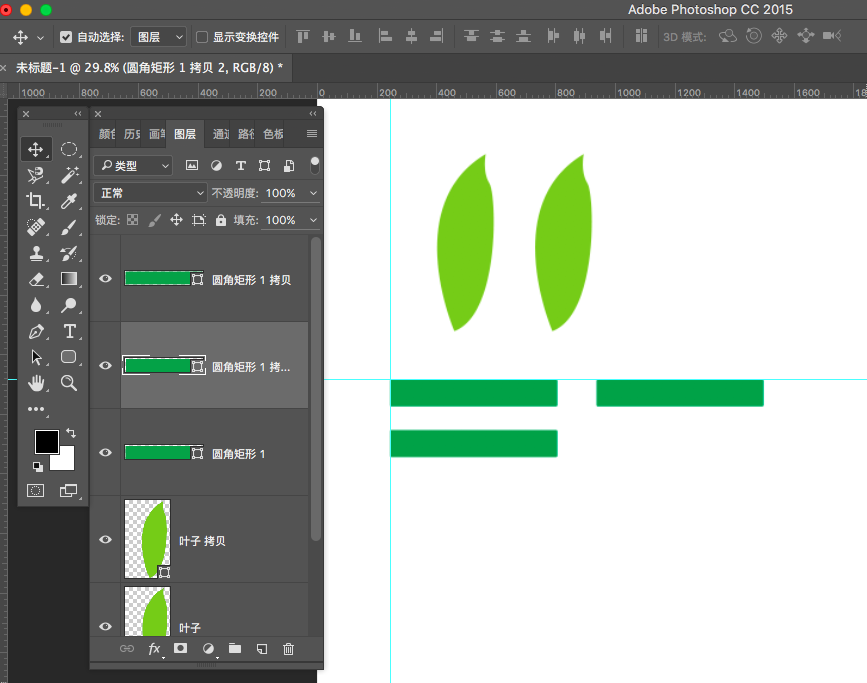This screenshot has width=867, height=683.
Task: Choose the Eraser tool
Action: [36, 279]
